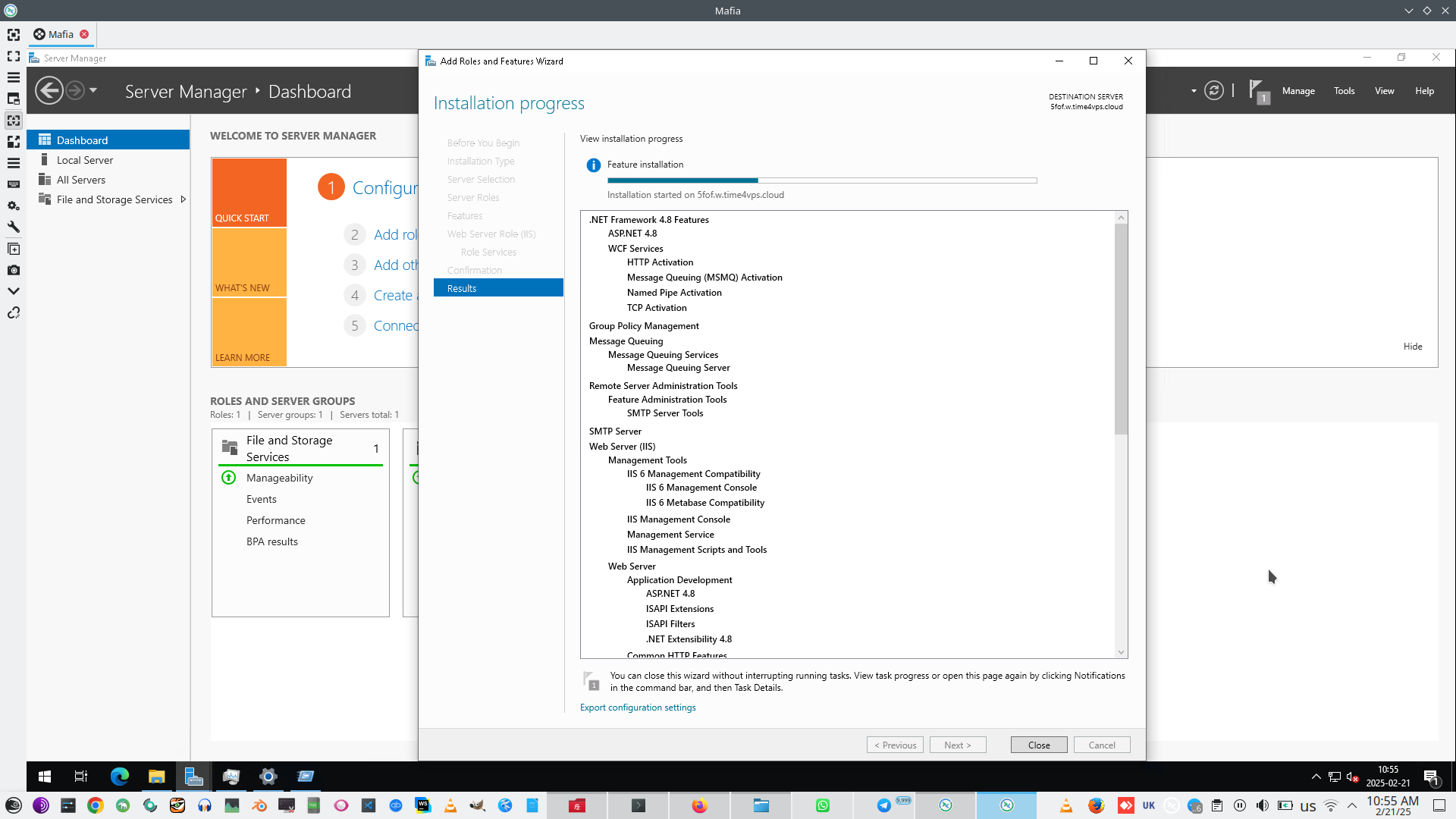
Task: Click Export configuration settings link
Action: pos(638,707)
